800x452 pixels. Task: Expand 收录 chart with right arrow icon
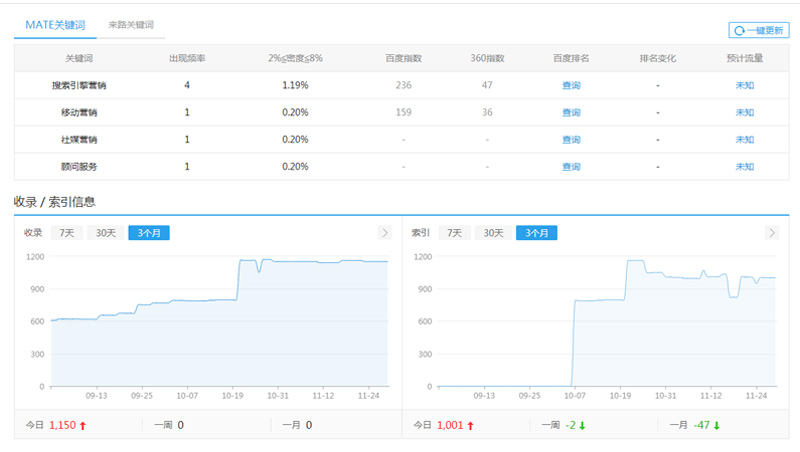(384, 233)
